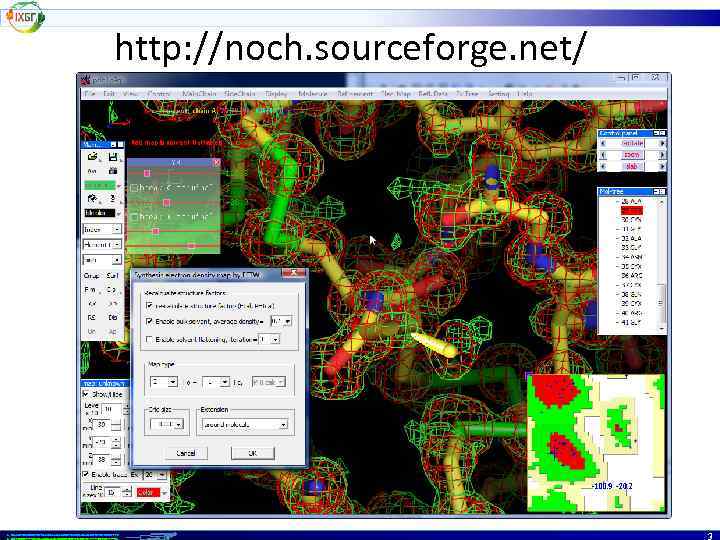Click the red highlighted row in Mol-tree

[x=632, y=210]
